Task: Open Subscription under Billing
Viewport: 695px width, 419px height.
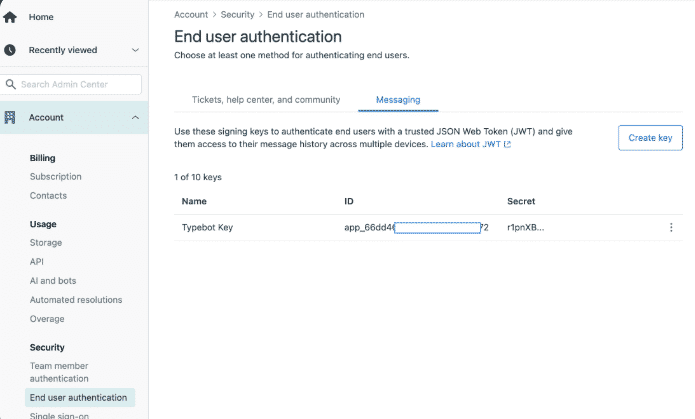Action: [x=56, y=177]
